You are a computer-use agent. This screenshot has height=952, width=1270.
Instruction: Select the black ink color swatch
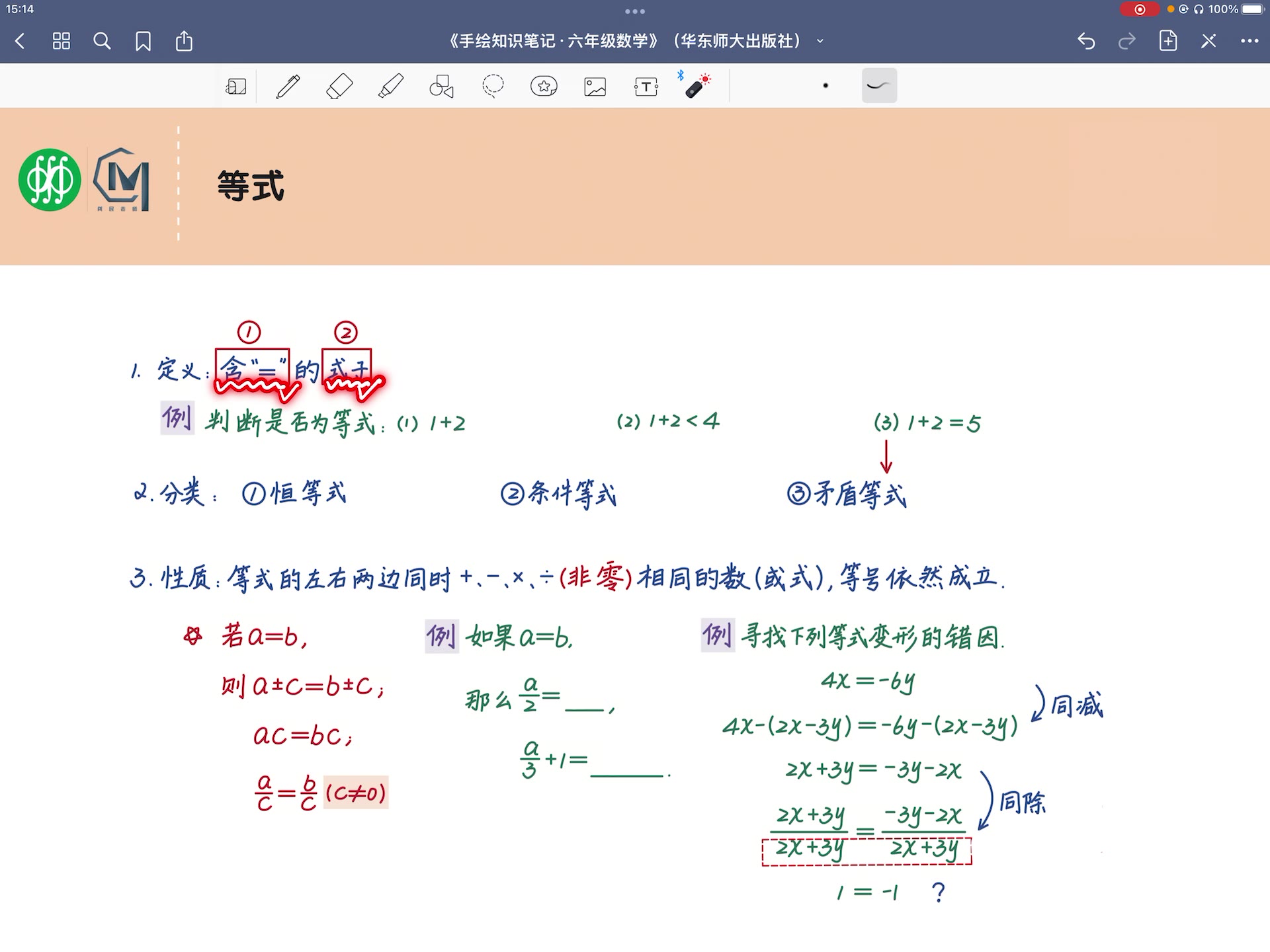point(825,85)
